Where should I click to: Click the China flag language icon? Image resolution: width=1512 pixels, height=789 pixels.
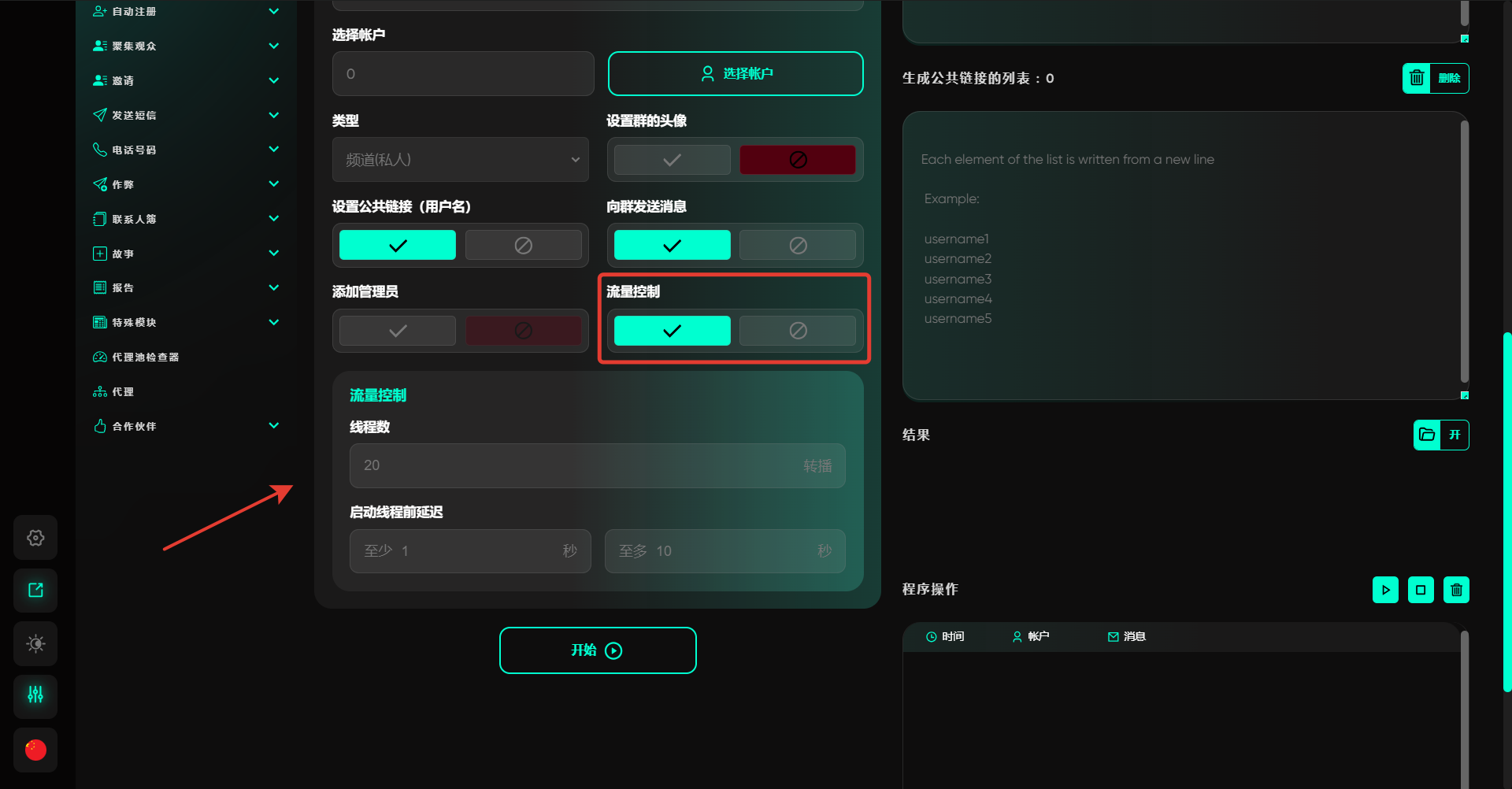click(35, 750)
